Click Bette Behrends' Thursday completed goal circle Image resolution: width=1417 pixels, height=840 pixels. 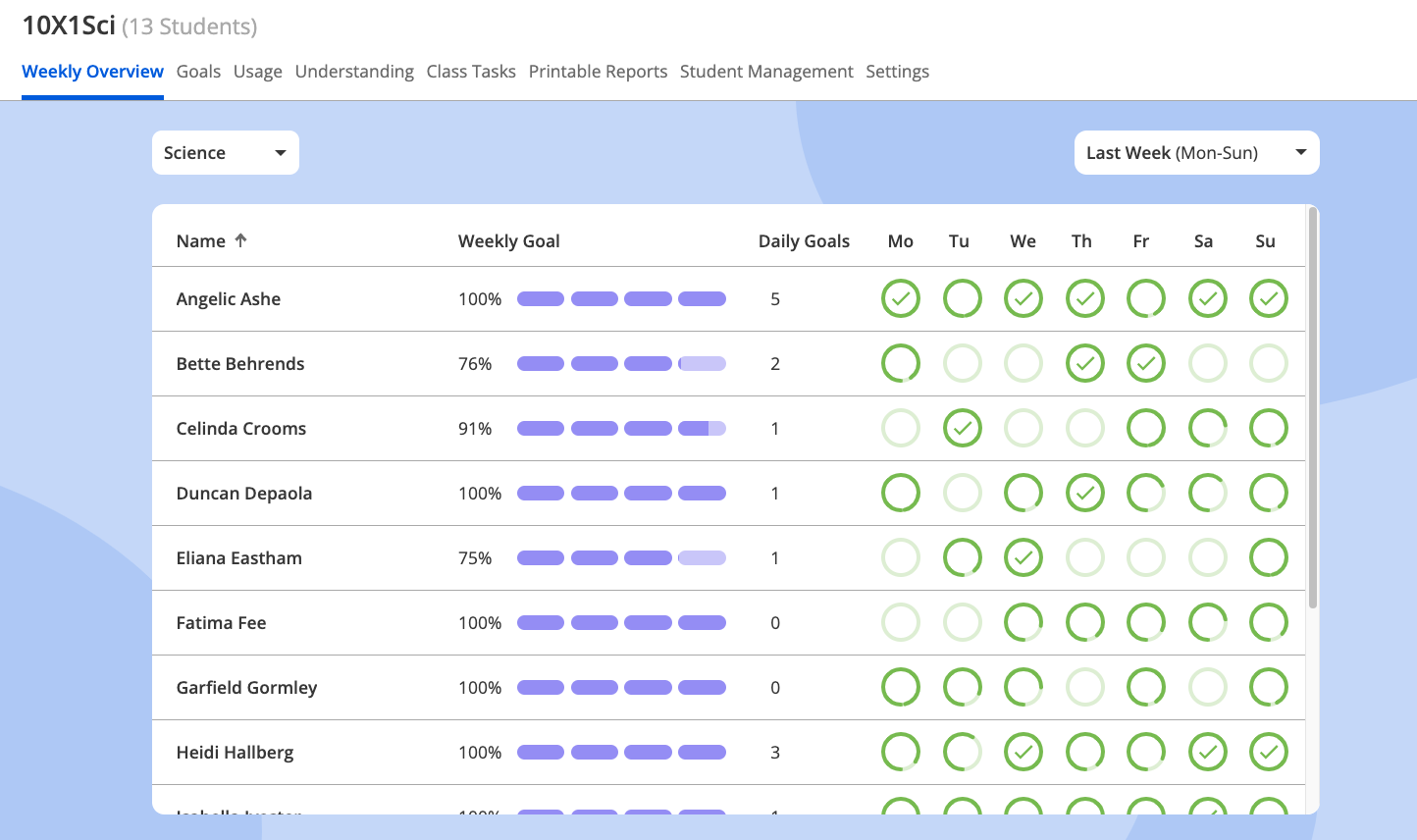tap(1084, 363)
